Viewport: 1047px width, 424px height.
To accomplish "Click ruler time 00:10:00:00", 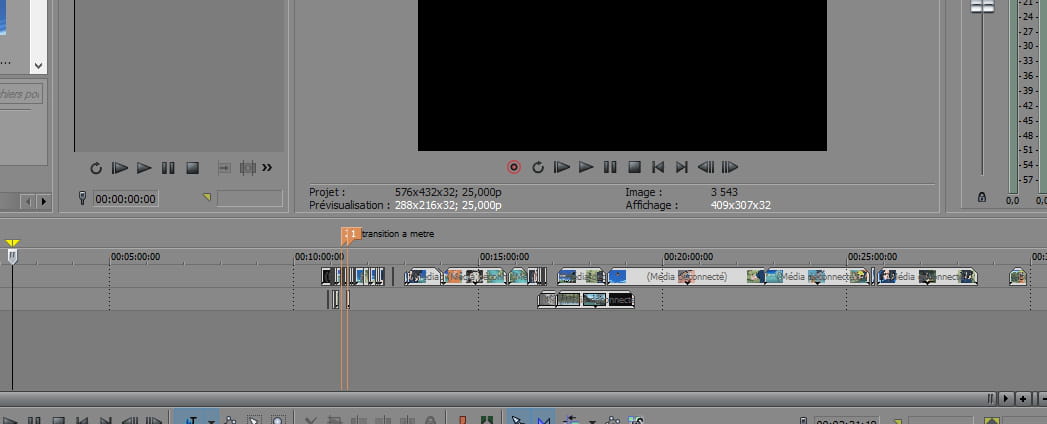I will pos(320,256).
